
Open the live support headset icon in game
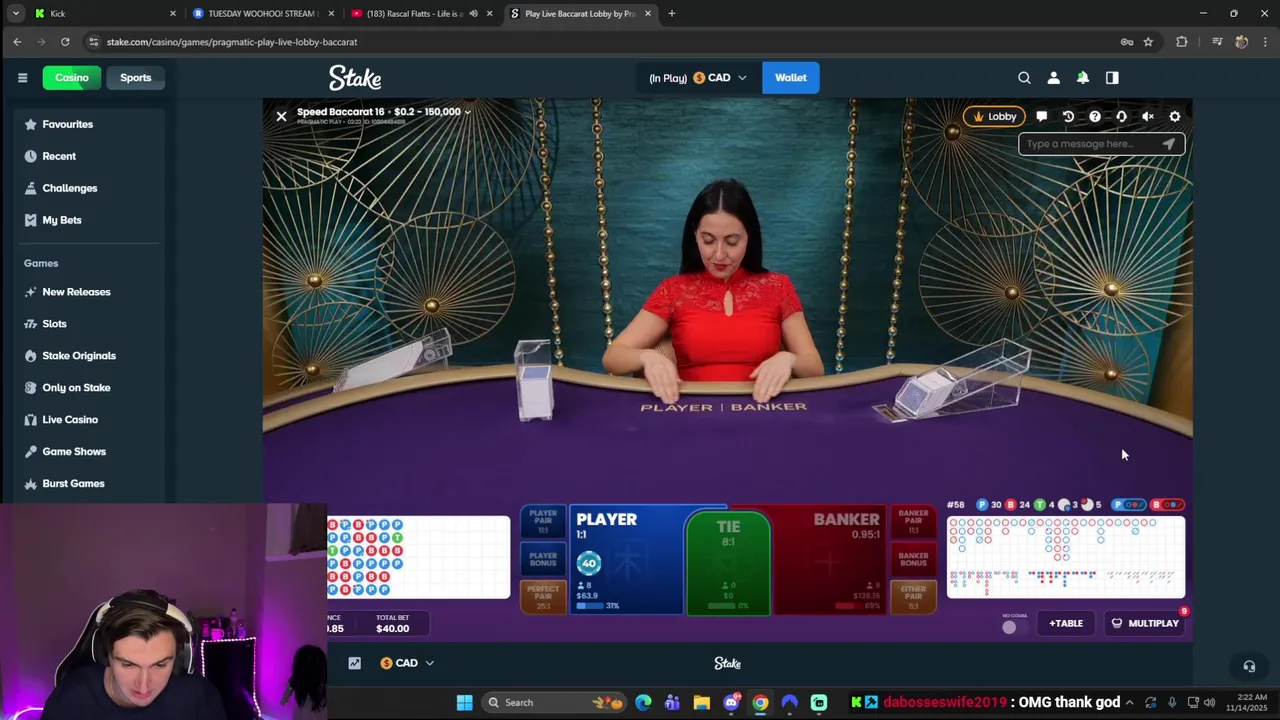(x=1121, y=116)
